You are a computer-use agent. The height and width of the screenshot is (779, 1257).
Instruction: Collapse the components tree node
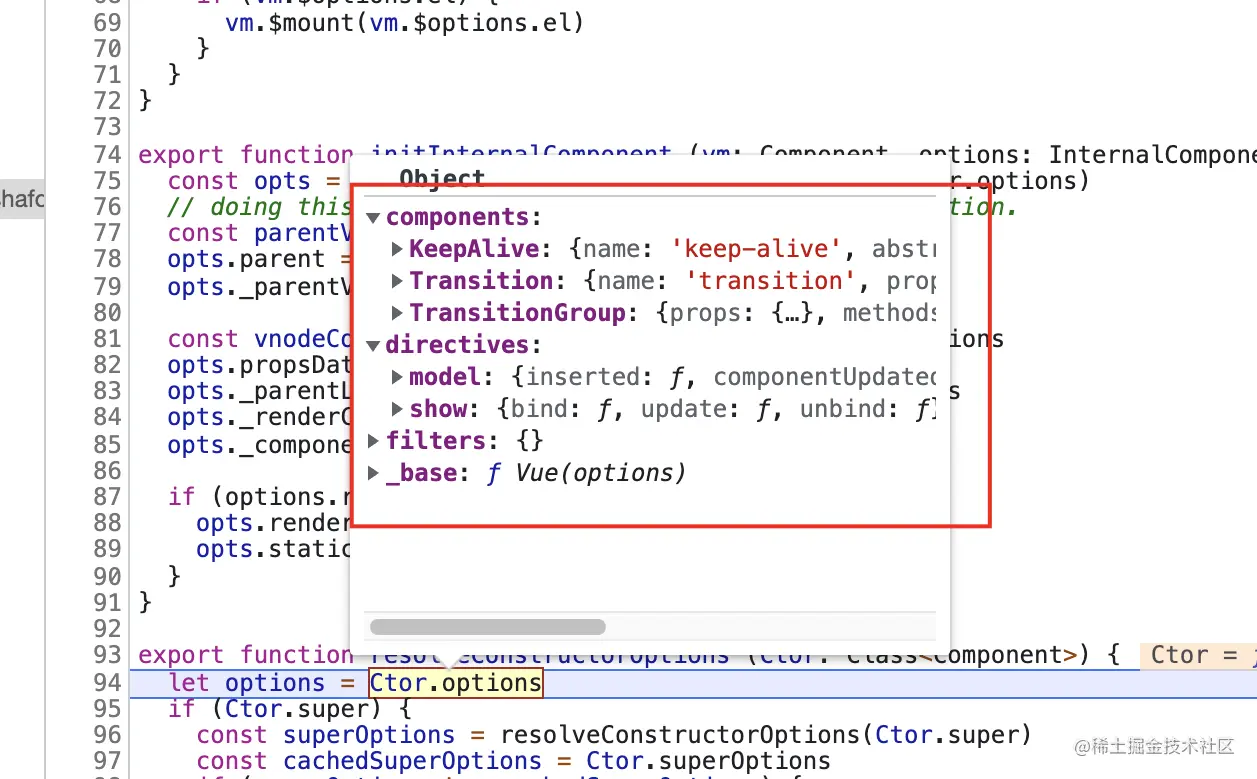pyautogui.click(x=374, y=218)
